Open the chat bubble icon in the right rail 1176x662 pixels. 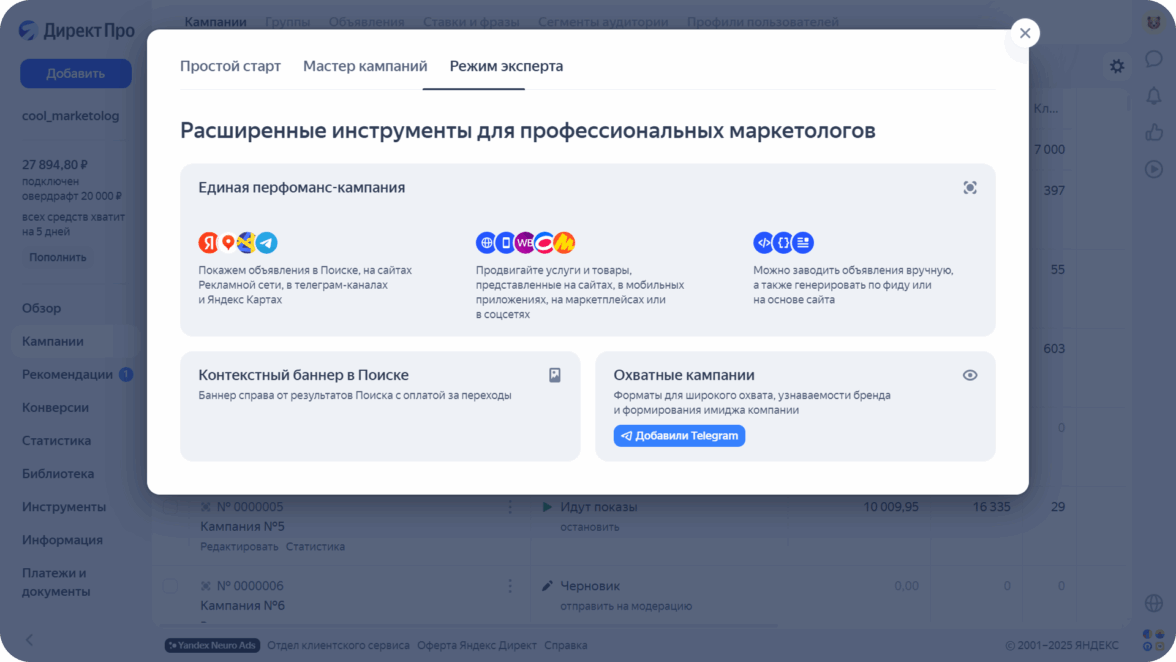(x=1154, y=58)
